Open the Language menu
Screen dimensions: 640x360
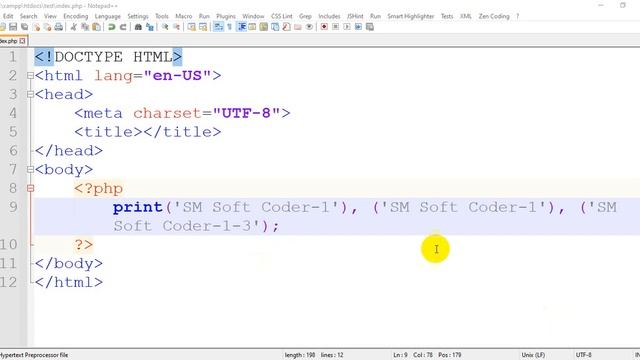click(x=108, y=16)
